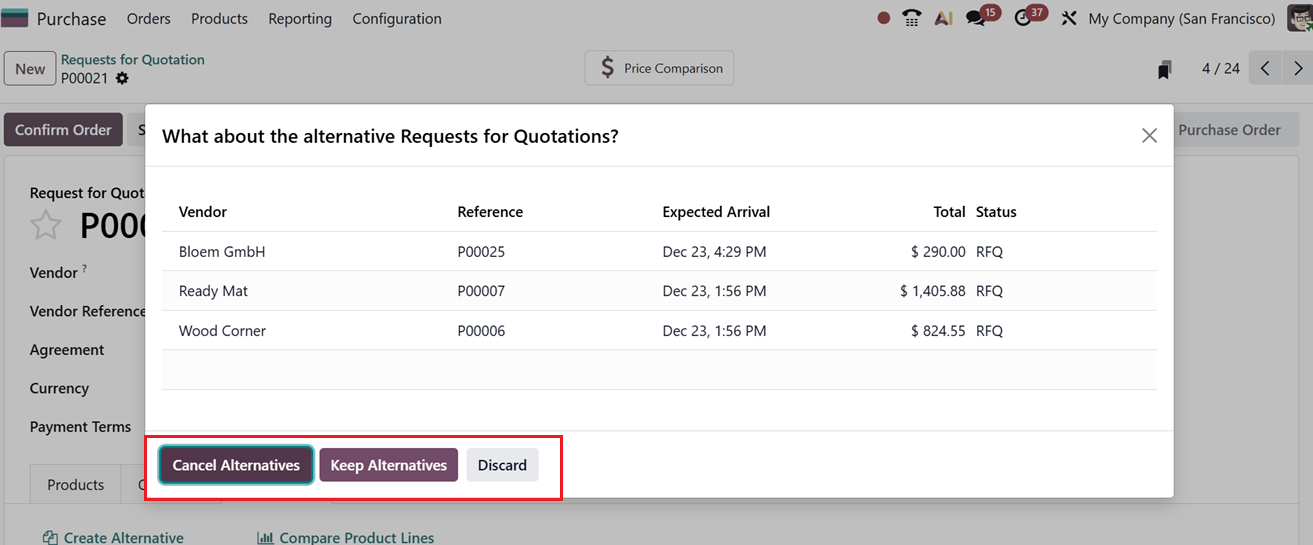The height and width of the screenshot is (545, 1313).
Task: Open the Products menu
Action: 219,18
